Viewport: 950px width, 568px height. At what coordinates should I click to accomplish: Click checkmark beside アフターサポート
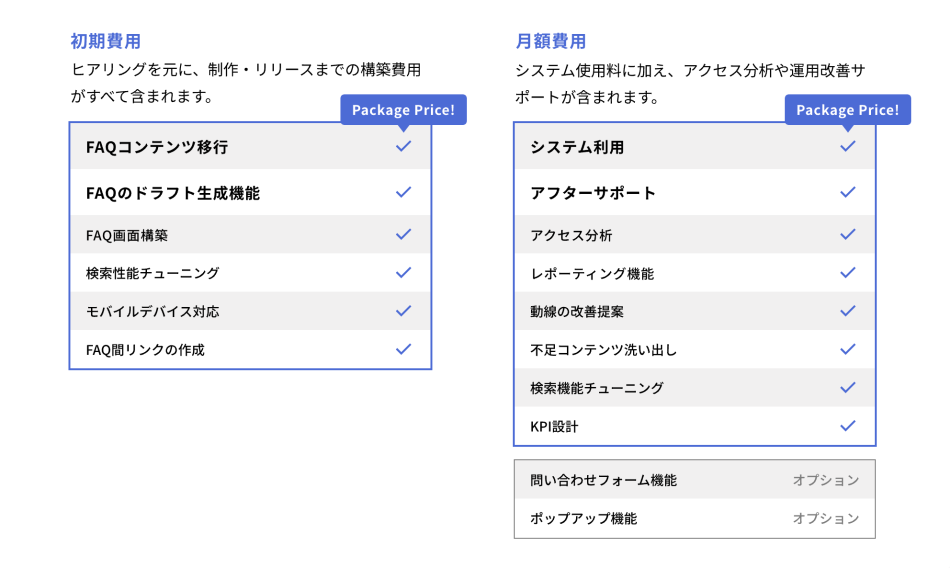848,192
